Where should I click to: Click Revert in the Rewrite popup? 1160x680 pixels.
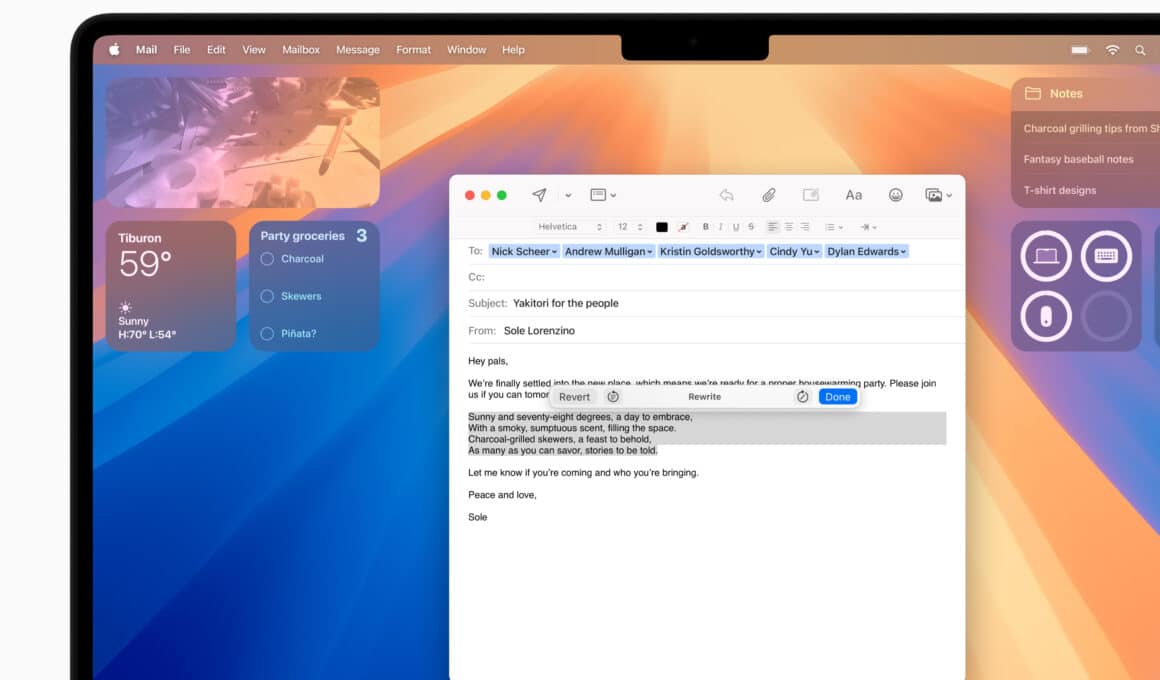click(574, 397)
